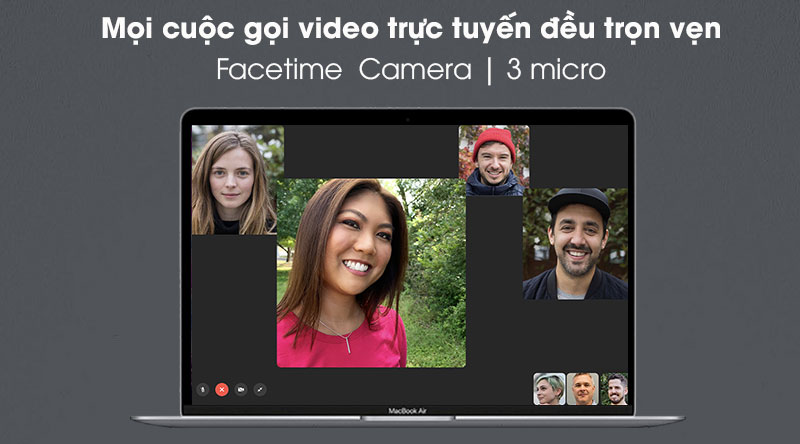This screenshot has width=800, height=444.
Task: Click the laptop's front lid notch
Action: click(407, 418)
